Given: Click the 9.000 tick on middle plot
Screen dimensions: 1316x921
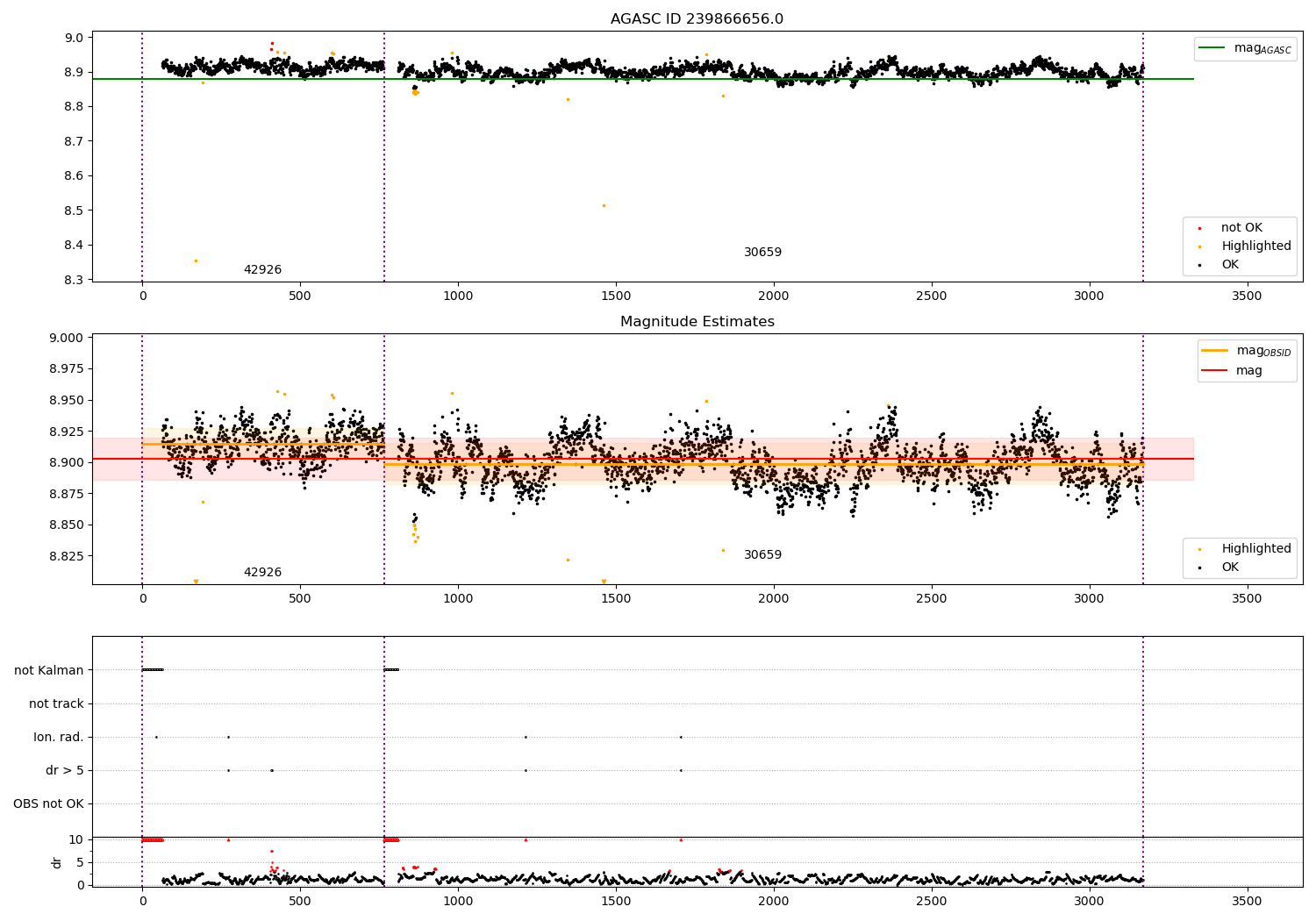Looking at the screenshot, I should coord(67,338).
